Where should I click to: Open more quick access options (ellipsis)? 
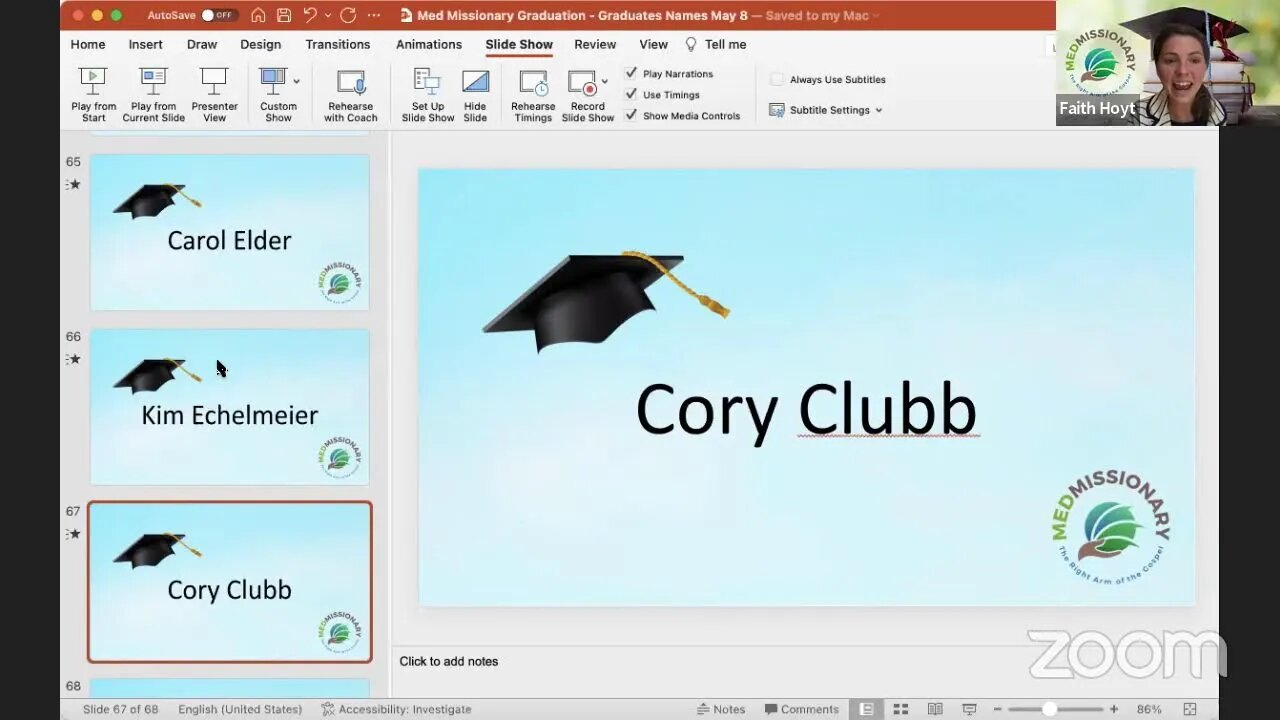pos(374,15)
